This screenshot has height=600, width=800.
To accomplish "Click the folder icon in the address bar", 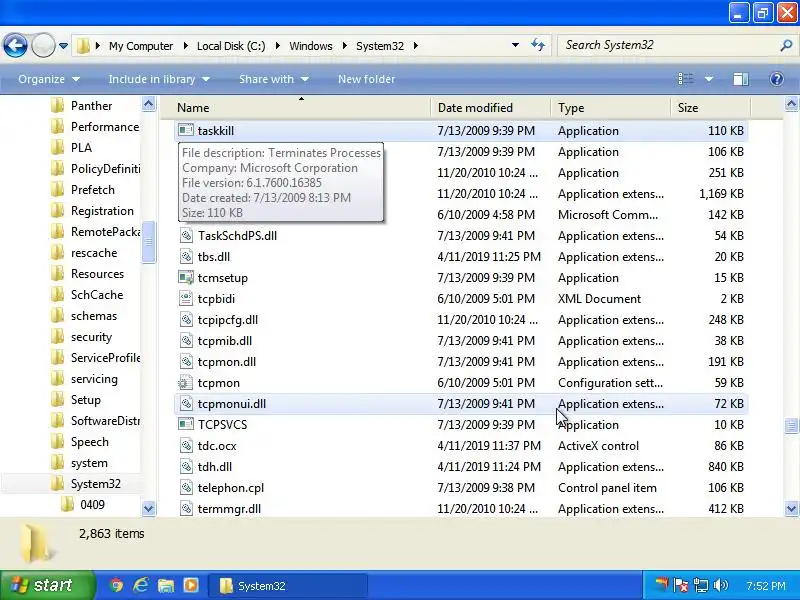I will 83,46.
